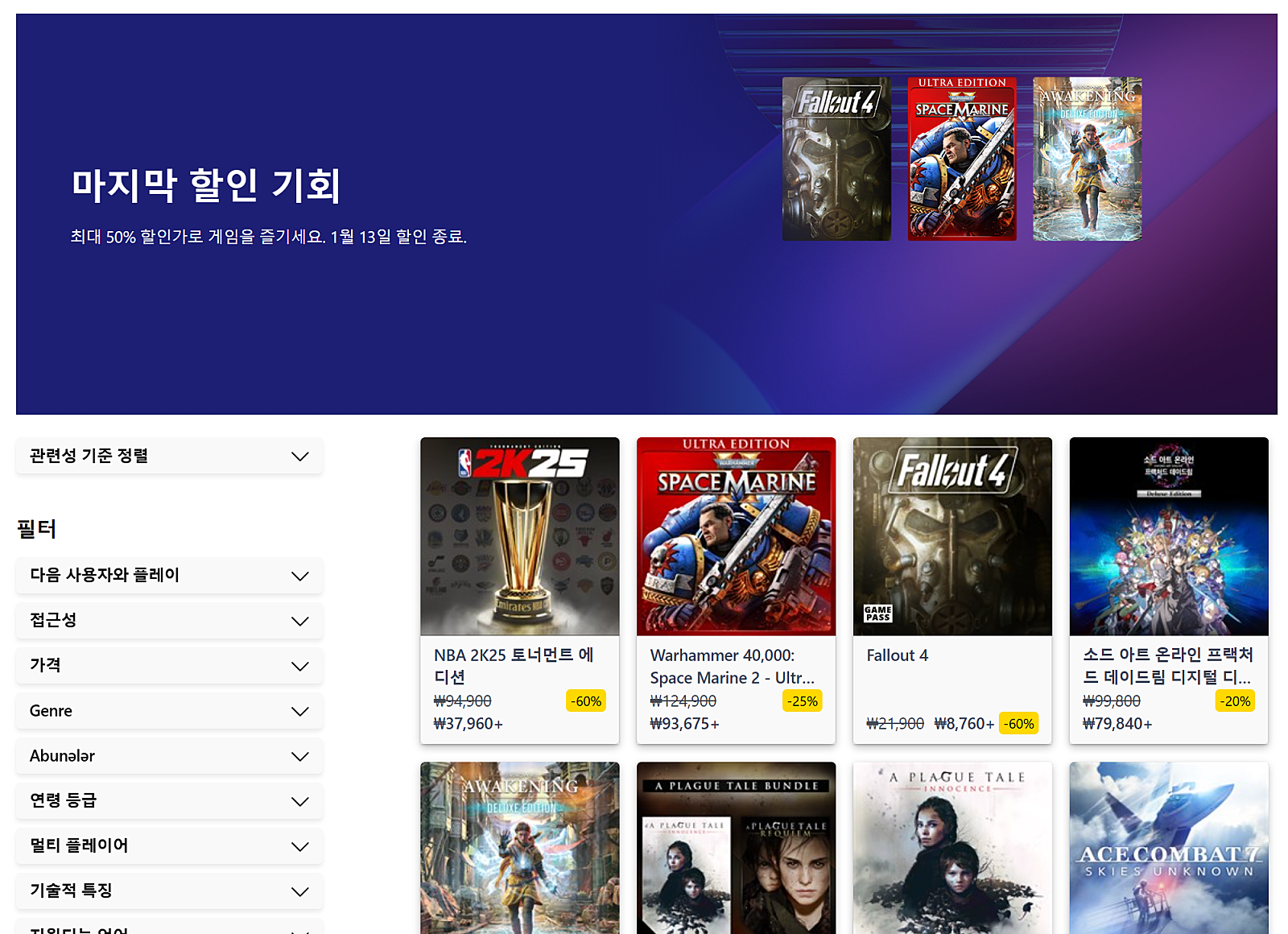Click the NBA 2K25 토너먼트 에디션 title
The height and width of the screenshot is (934, 1288).
coord(514,666)
